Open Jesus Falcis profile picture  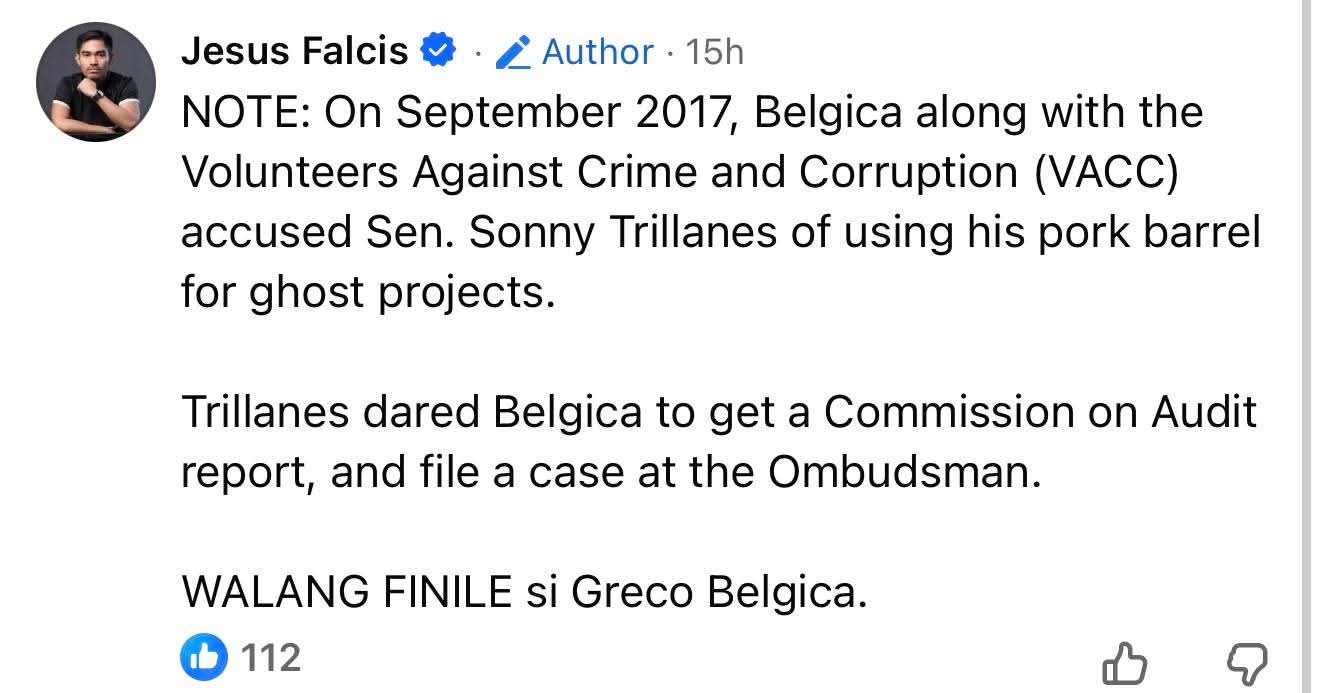point(96,82)
